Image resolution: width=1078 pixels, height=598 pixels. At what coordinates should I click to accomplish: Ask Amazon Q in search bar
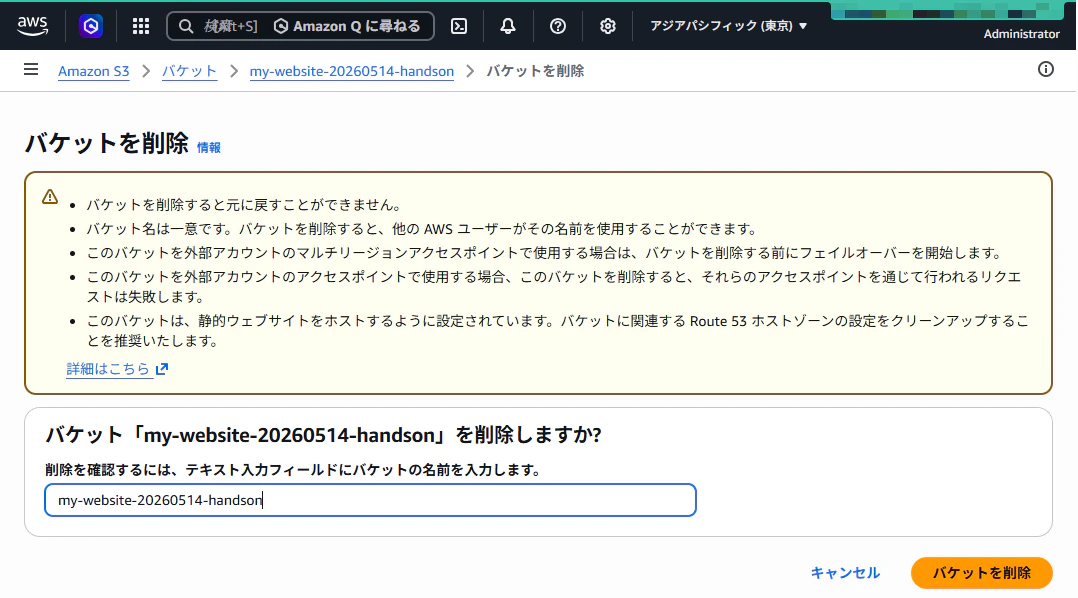tap(347, 26)
